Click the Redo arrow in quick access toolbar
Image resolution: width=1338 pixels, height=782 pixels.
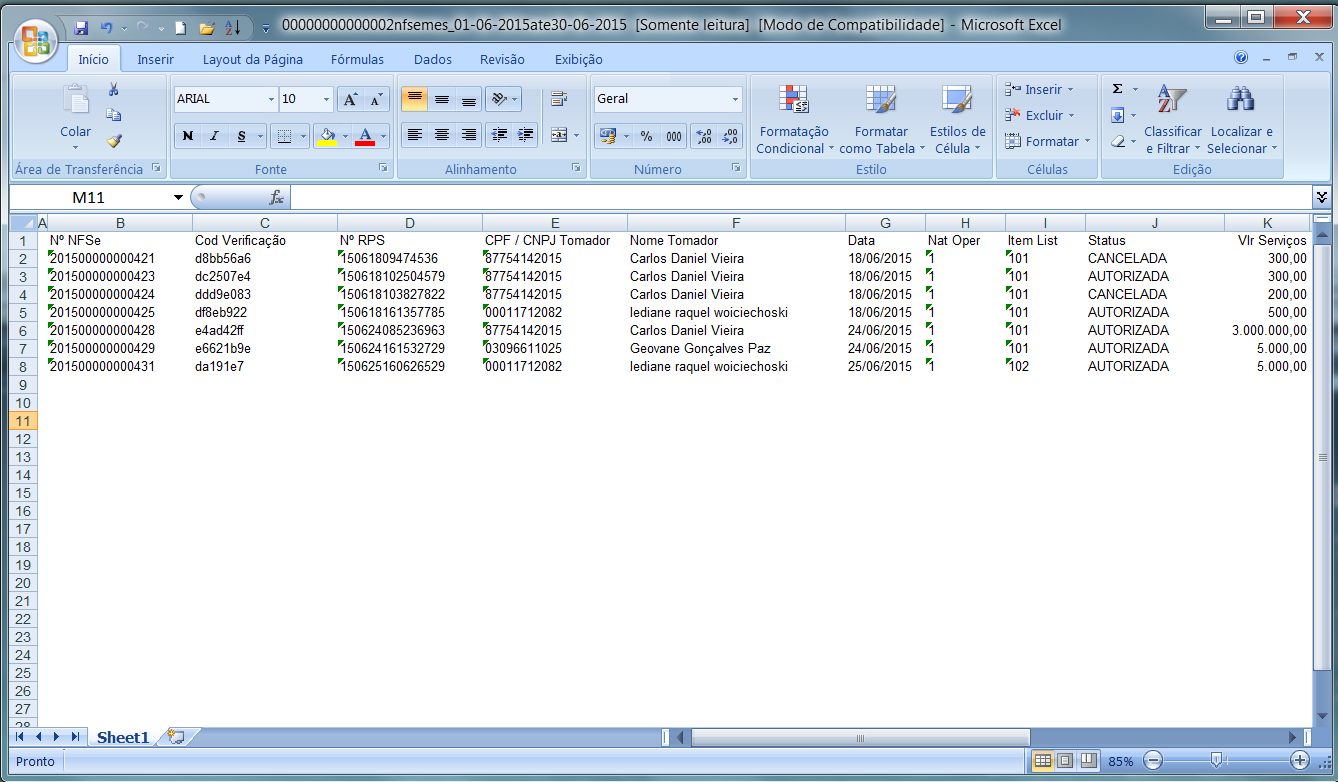142,27
